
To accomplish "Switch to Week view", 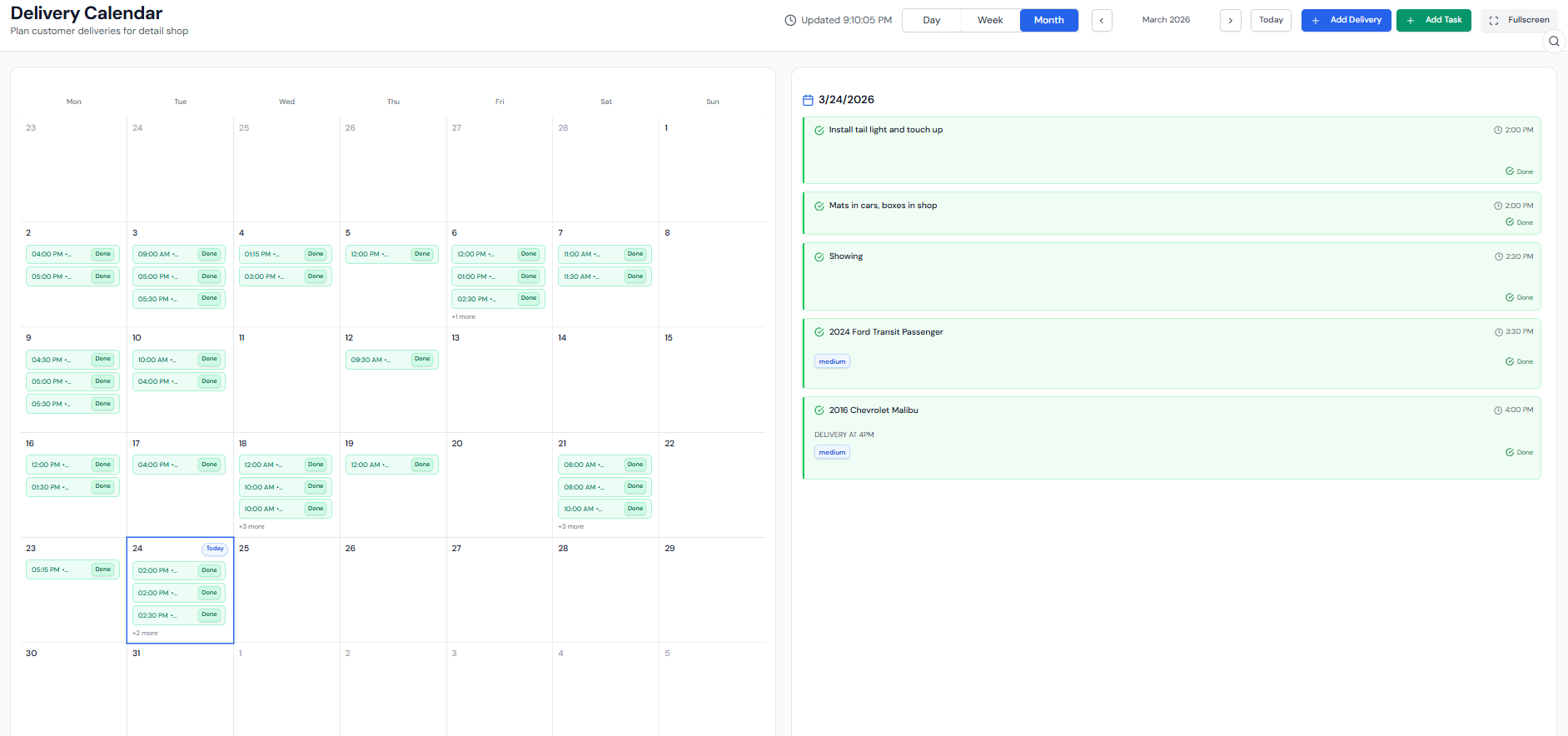I will coord(990,20).
